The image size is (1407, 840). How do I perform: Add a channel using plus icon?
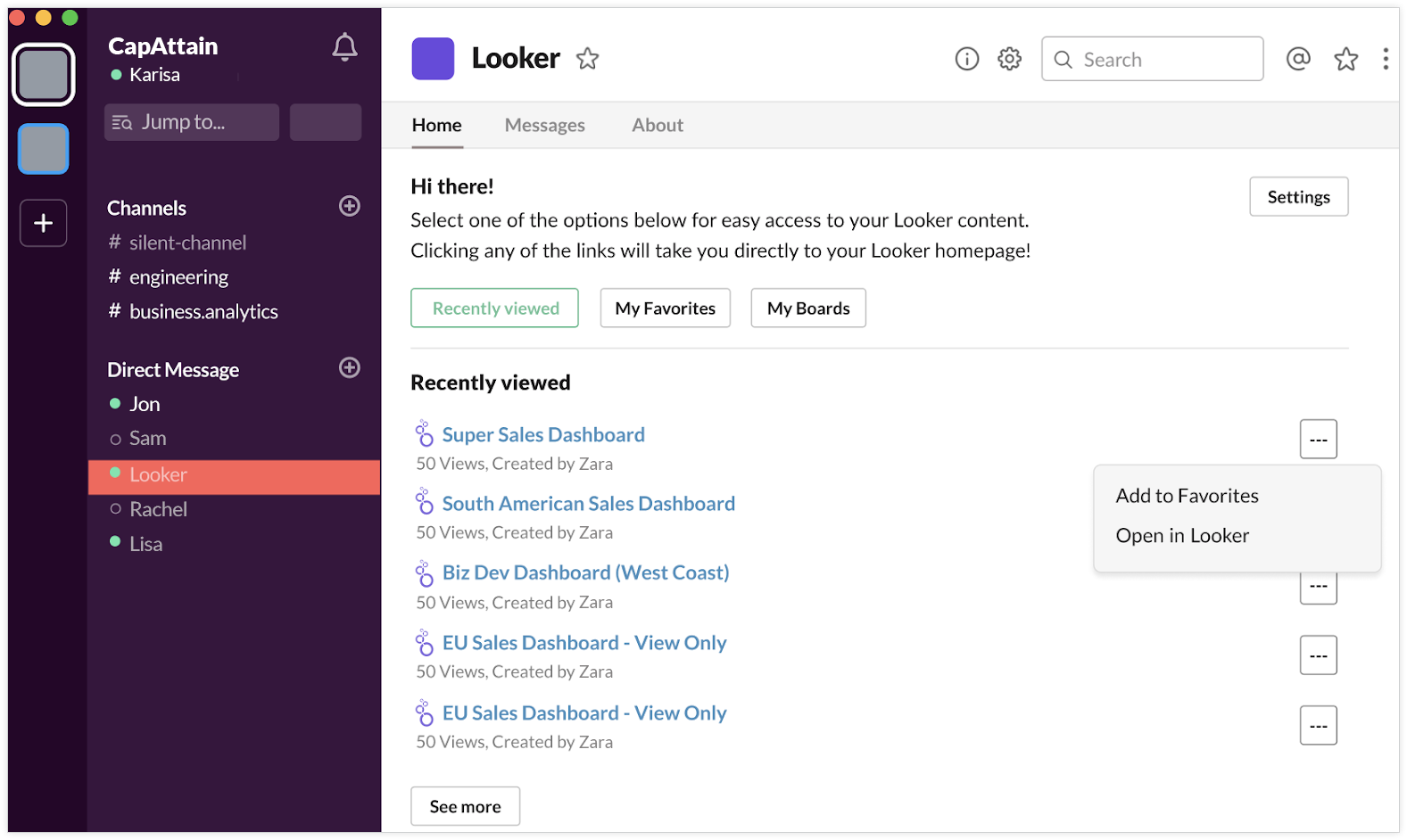click(350, 206)
